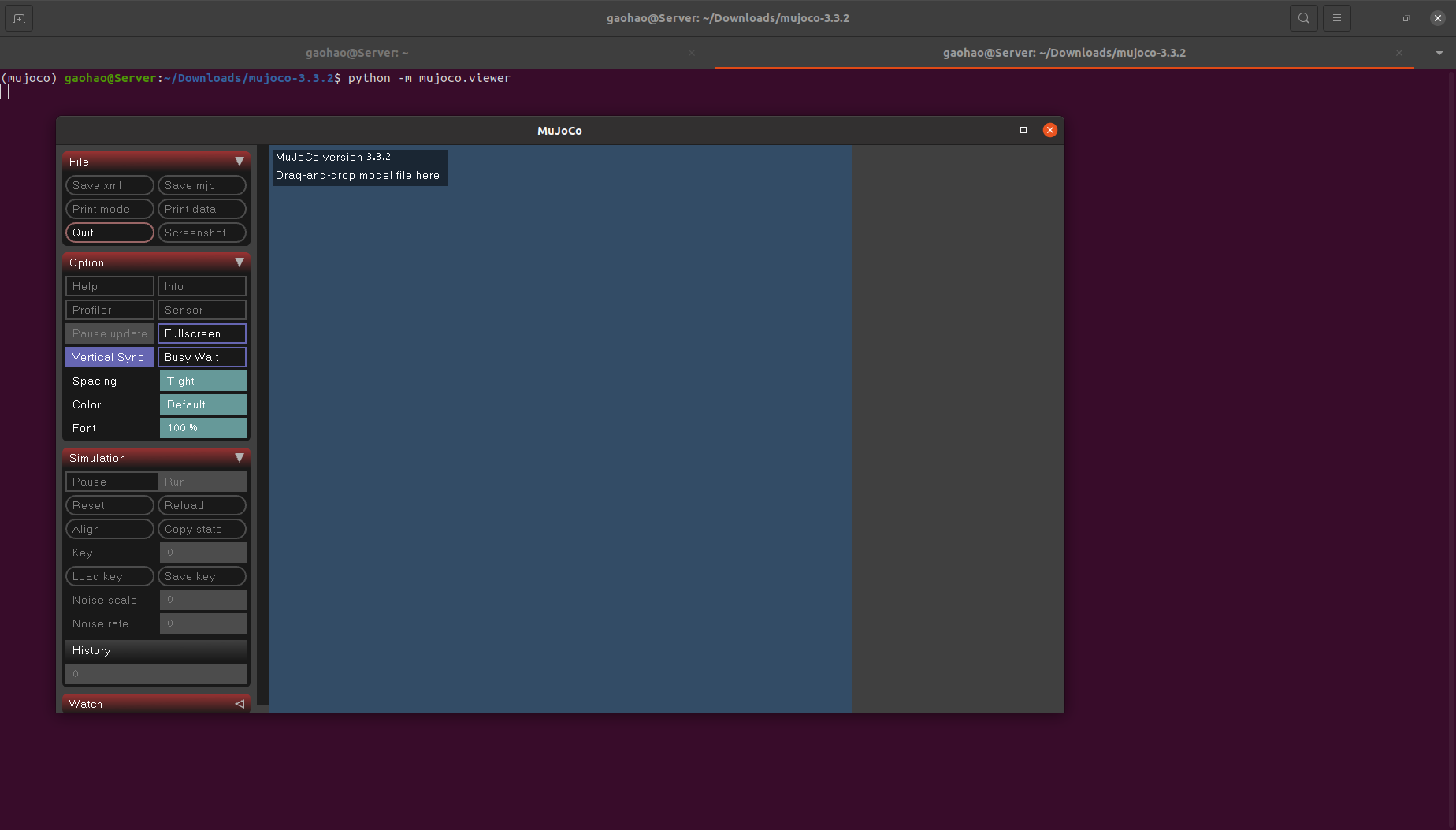
Task: Expand the Watch section
Action: pyautogui.click(x=240, y=704)
